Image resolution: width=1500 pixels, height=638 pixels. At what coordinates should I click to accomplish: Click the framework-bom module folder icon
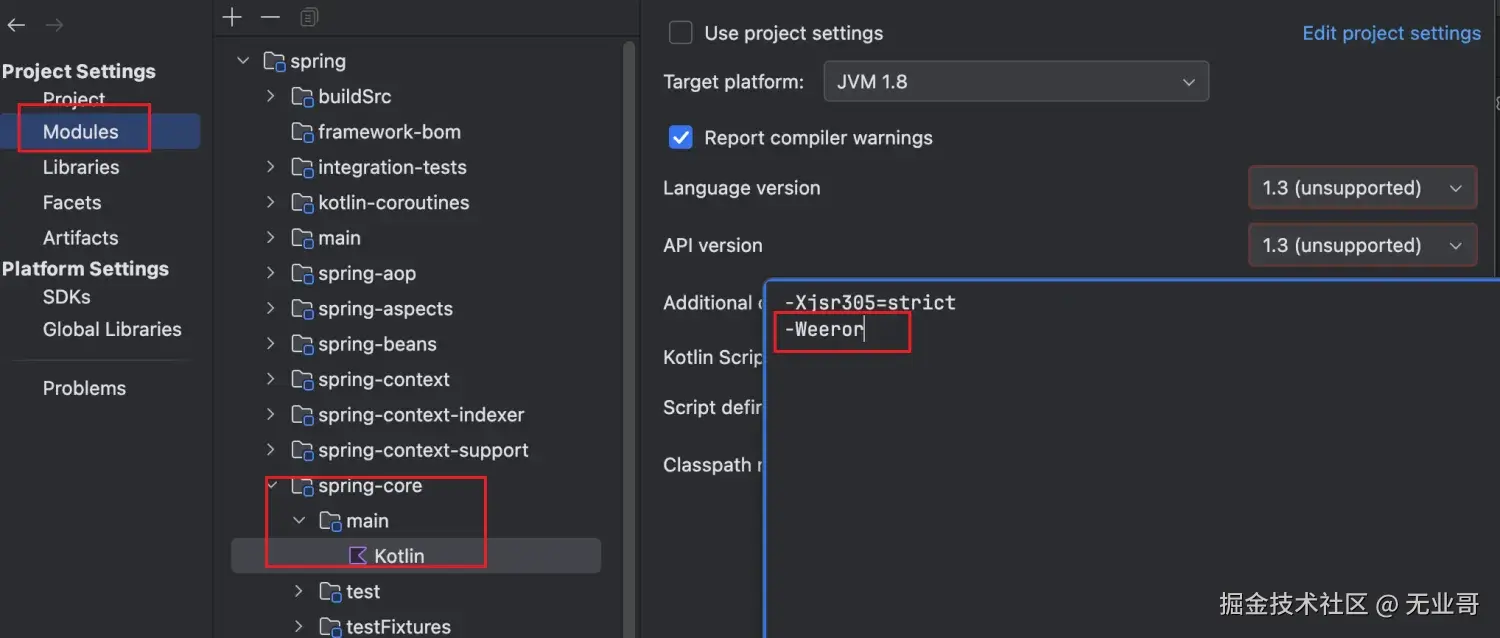pyautogui.click(x=302, y=132)
